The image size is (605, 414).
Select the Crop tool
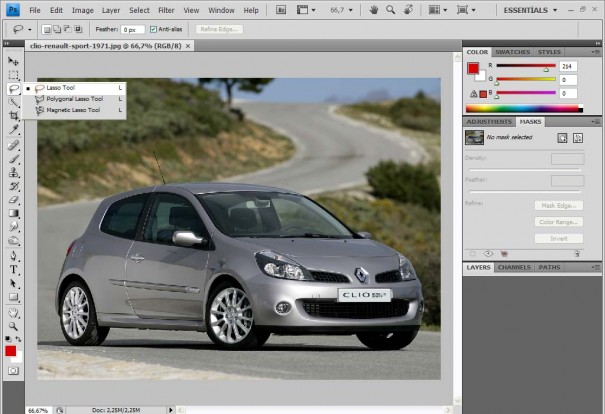[x=14, y=116]
